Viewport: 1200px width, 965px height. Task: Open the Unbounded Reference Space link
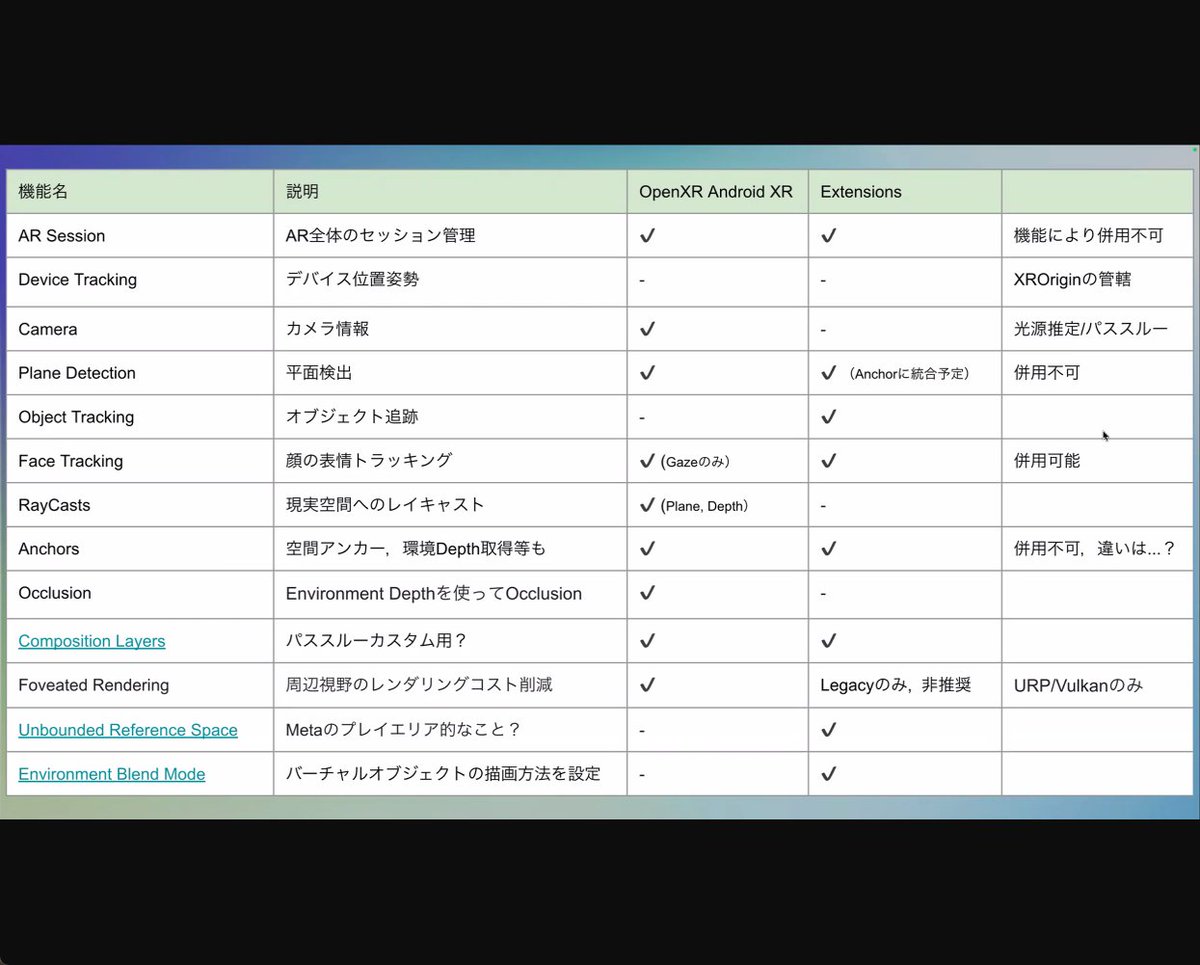click(128, 730)
